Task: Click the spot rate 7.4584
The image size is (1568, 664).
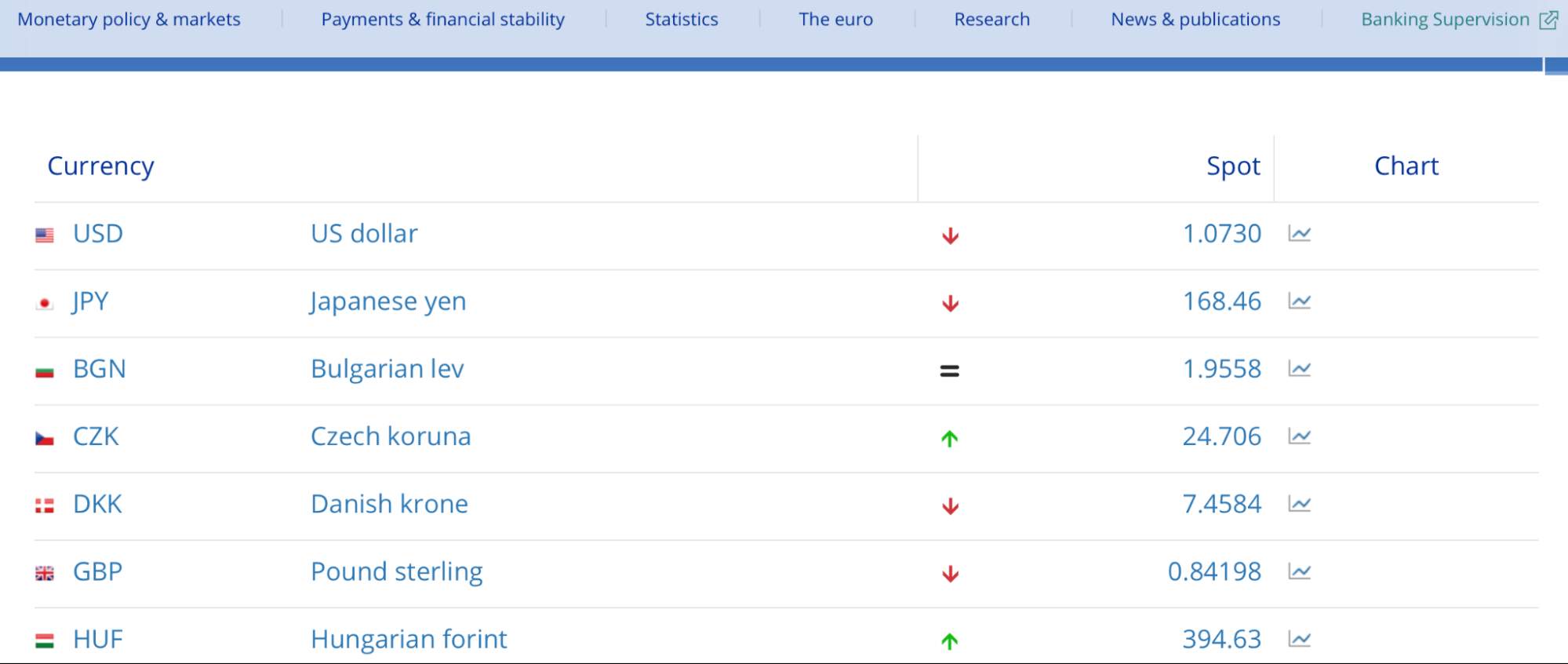Action: tap(1222, 504)
